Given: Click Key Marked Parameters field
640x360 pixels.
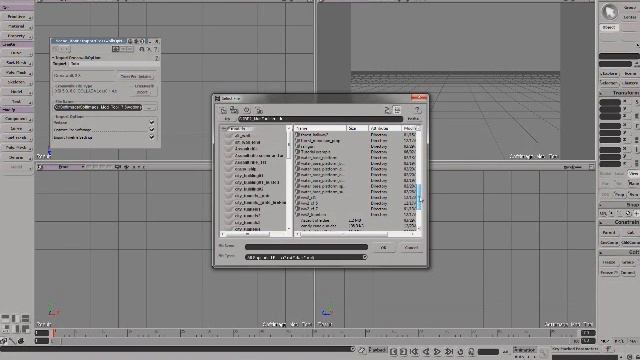Looking at the screenshot, I should coord(576,349).
